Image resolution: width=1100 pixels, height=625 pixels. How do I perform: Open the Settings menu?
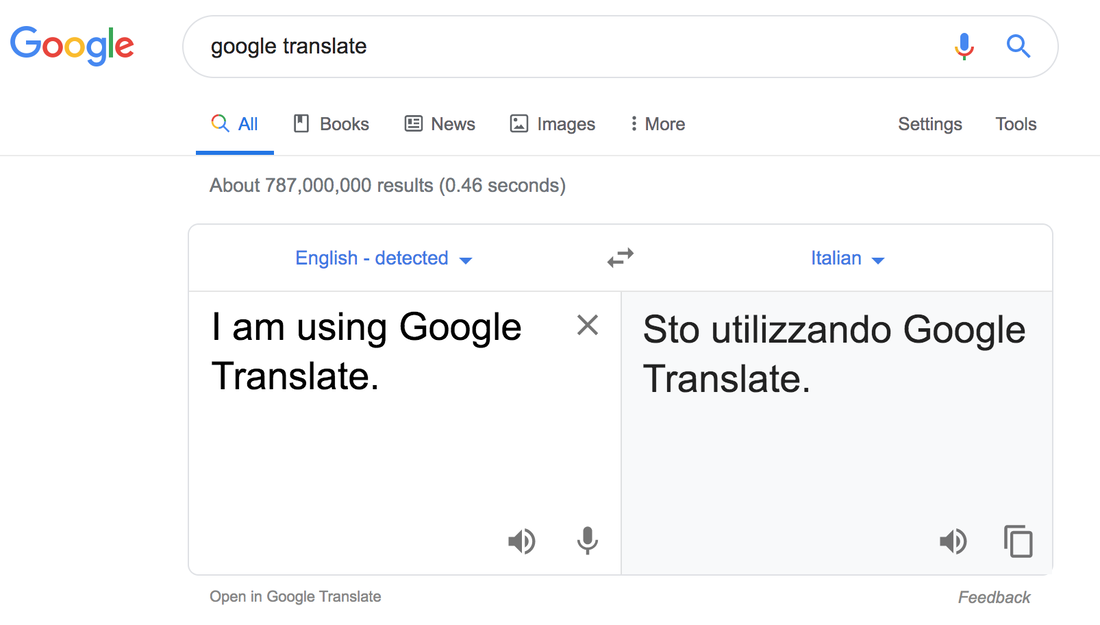[x=930, y=124]
